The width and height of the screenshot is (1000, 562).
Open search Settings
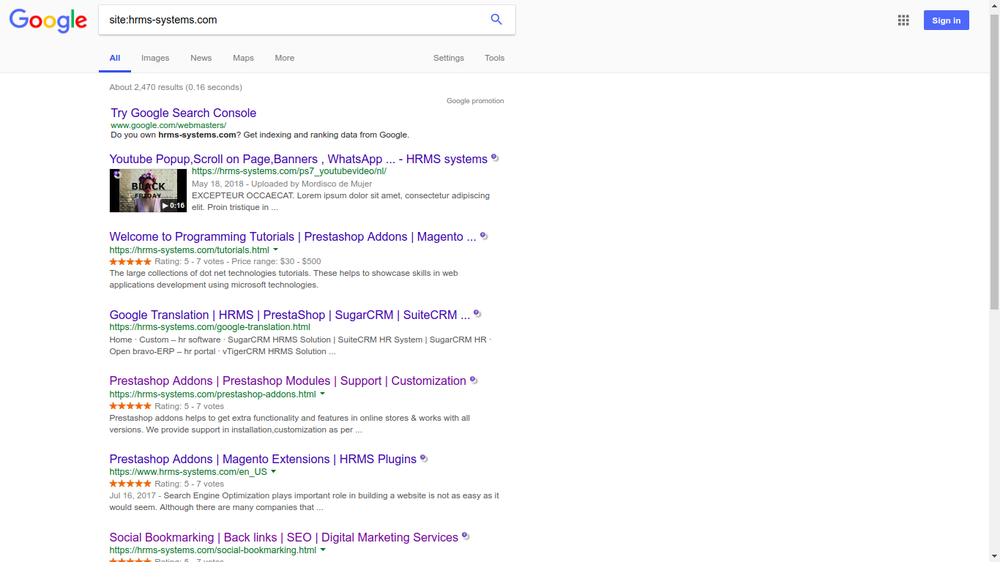click(x=448, y=58)
